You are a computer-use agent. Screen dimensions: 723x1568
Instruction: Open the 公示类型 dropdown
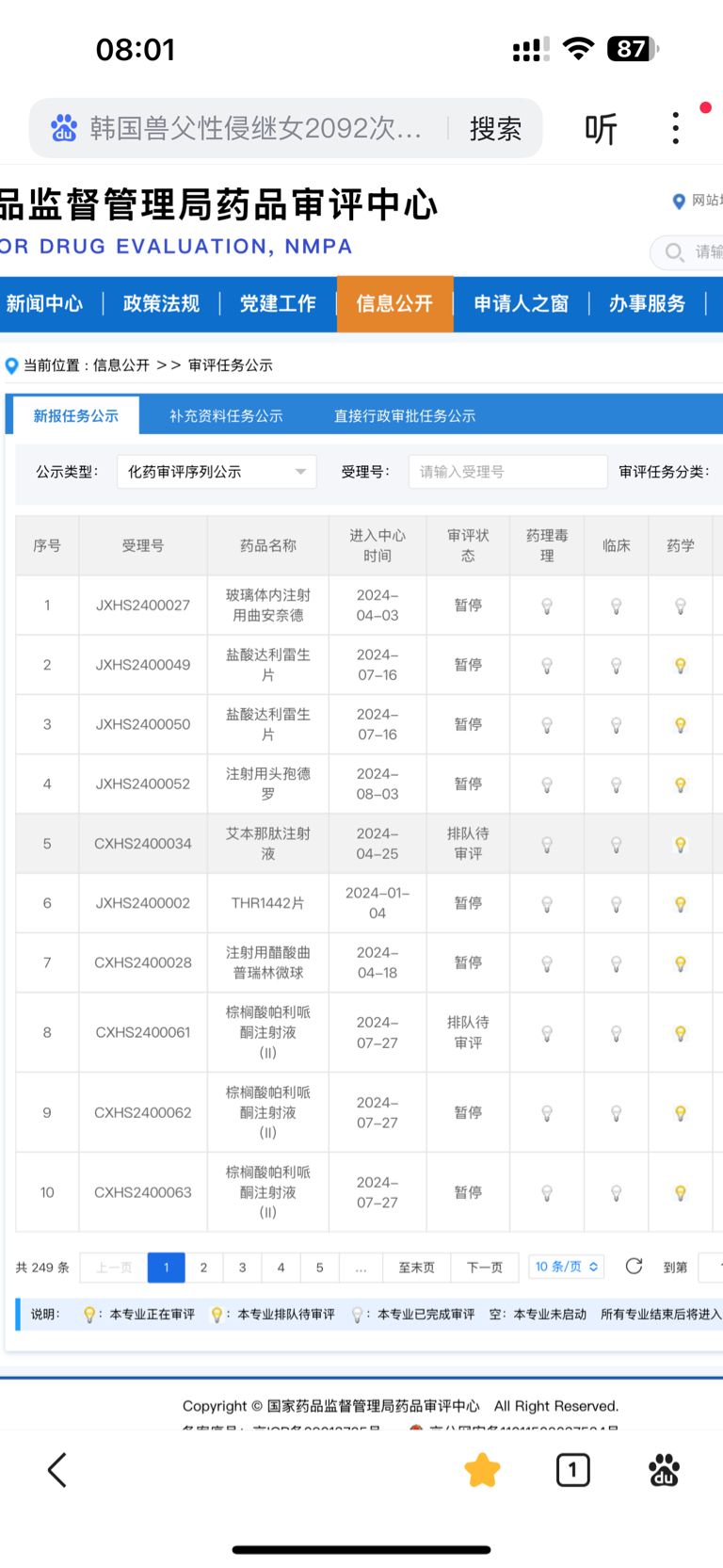217,472
